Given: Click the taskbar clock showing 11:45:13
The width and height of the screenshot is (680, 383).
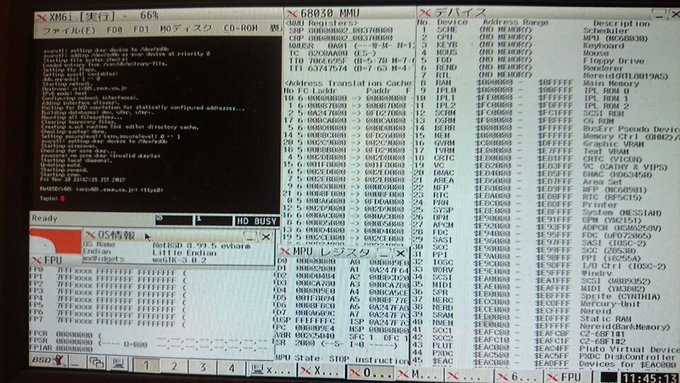Looking at the screenshot, I should tap(650, 378).
